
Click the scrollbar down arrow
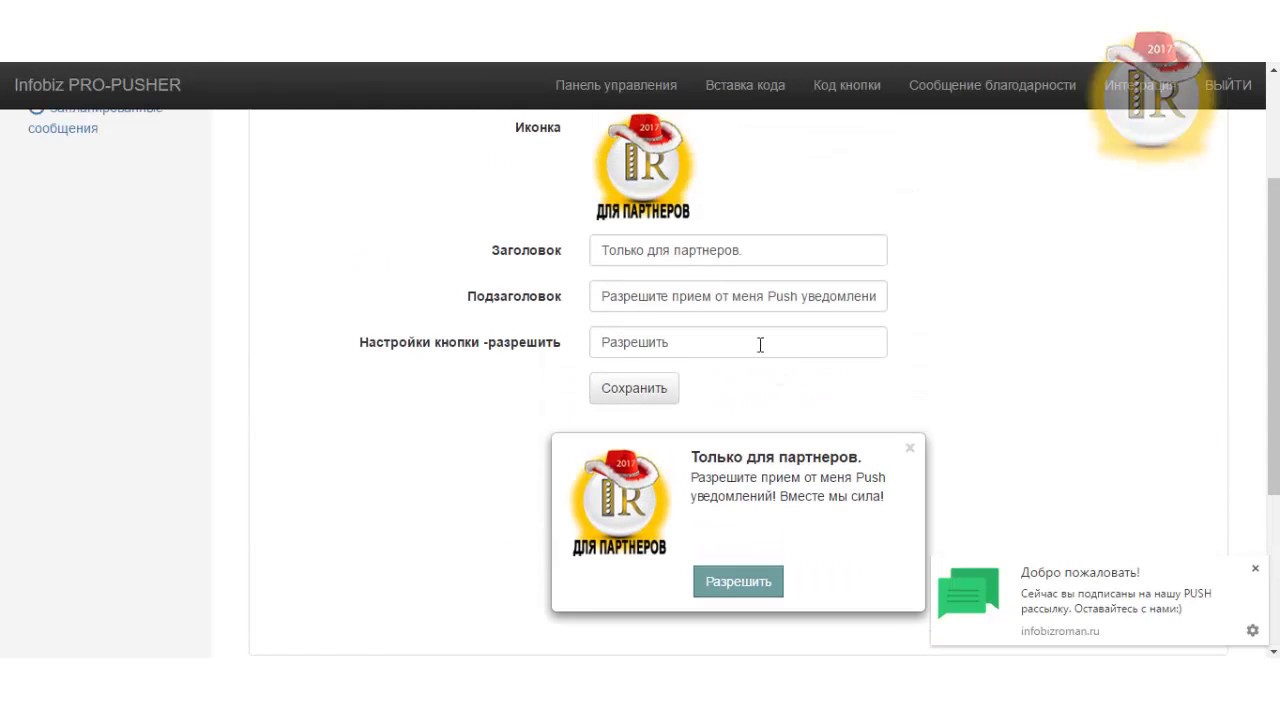[x=1273, y=651]
